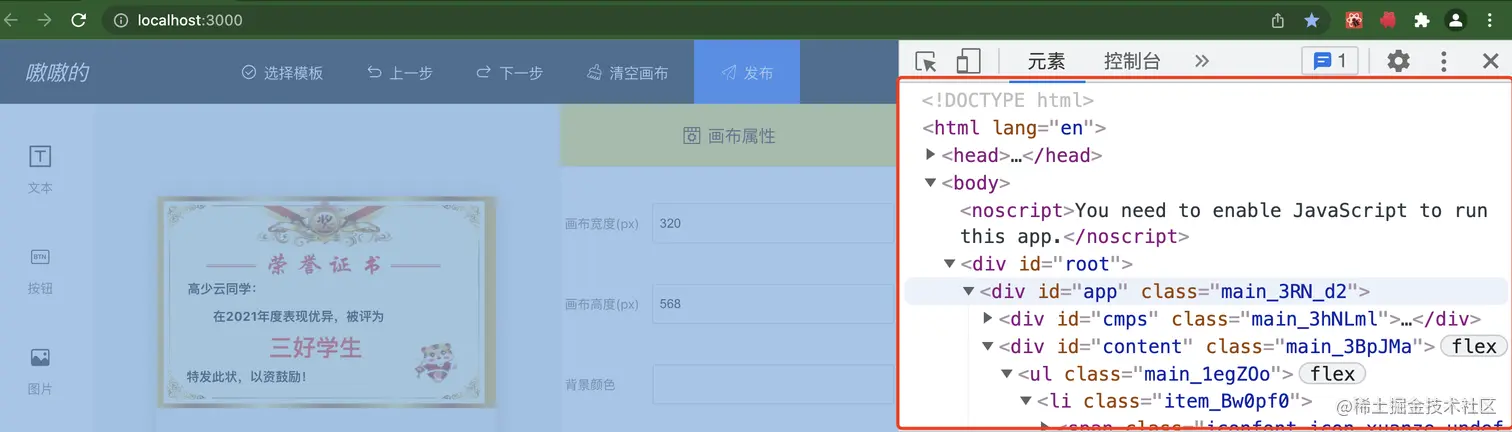Viewport: 1512px width, 432px height.
Task: Collapse the body node in DOM tree
Action: coord(931,182)
